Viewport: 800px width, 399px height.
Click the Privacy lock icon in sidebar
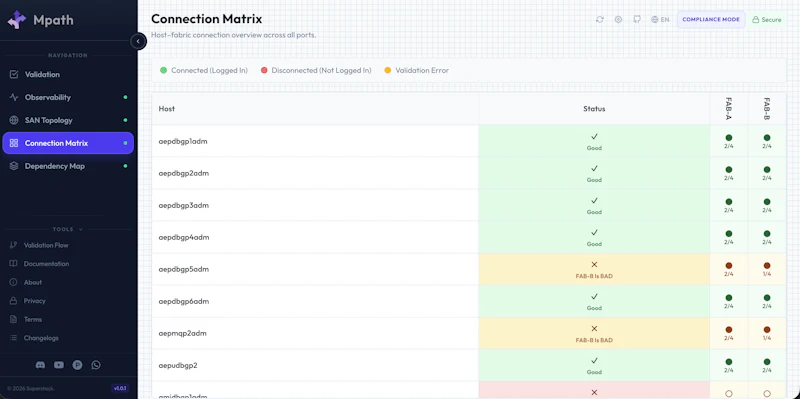14,301
